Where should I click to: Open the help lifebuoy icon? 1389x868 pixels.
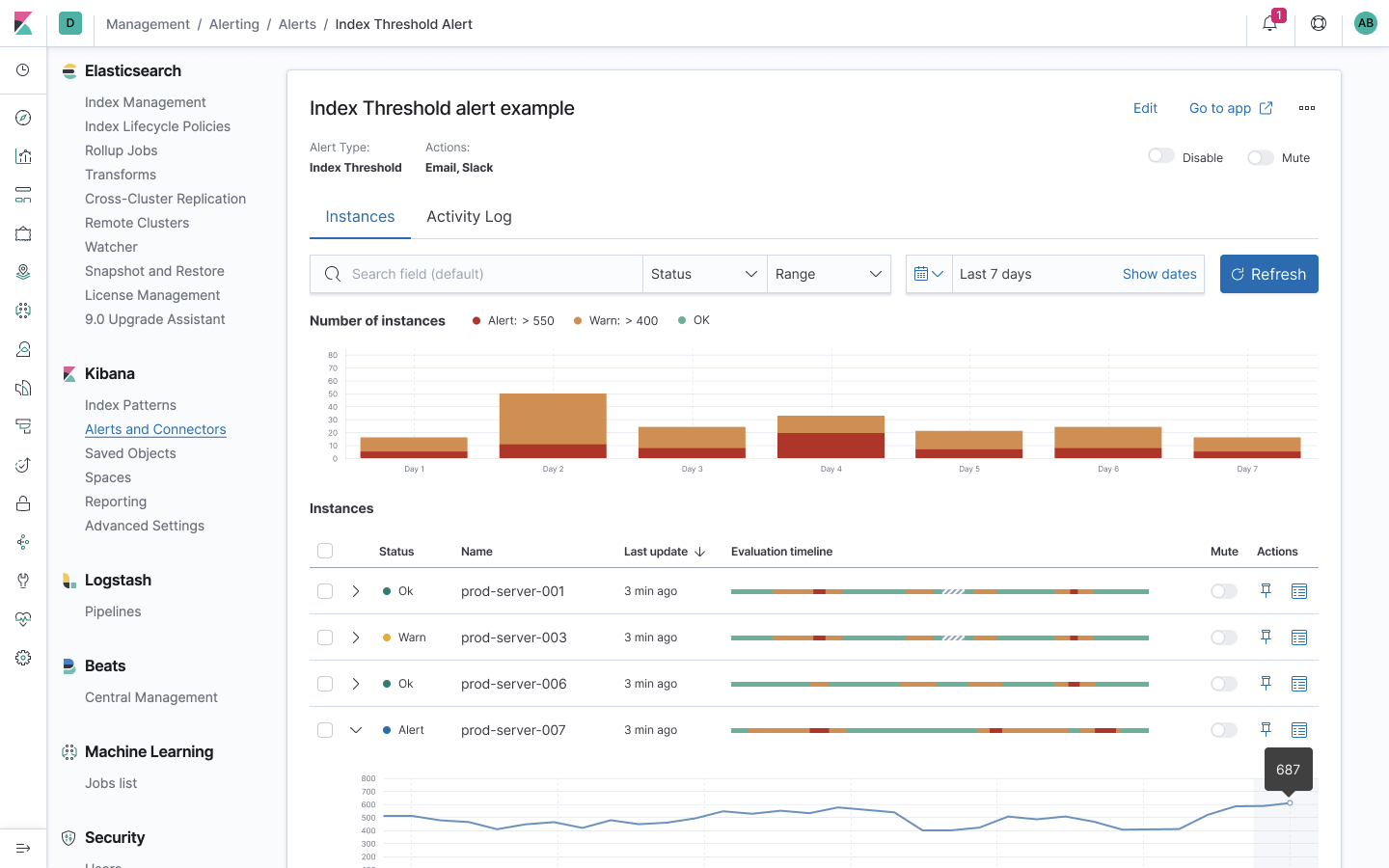tap(1319, 23)
